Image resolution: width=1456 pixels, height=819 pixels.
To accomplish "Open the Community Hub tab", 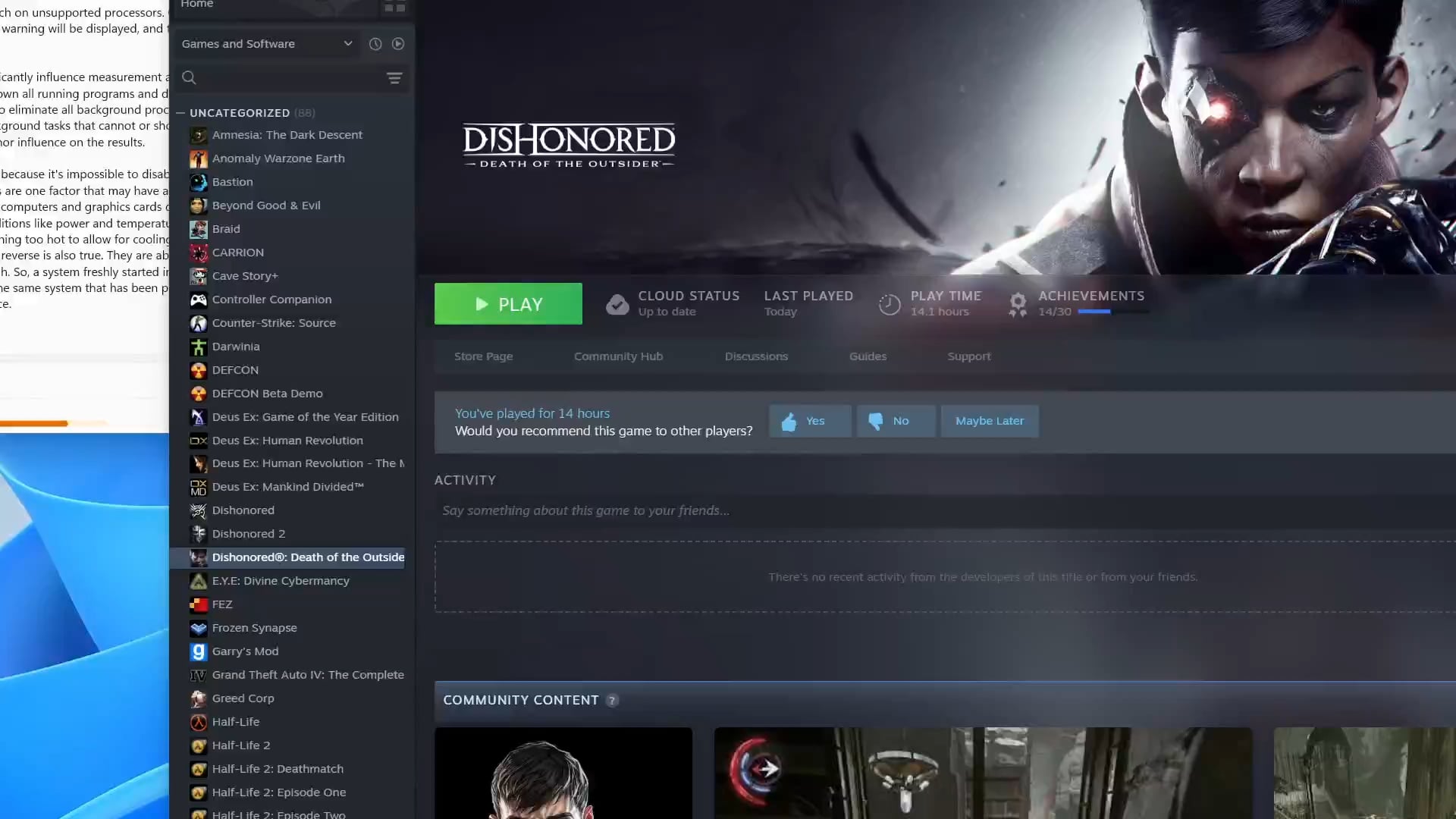I will [618, 356].
